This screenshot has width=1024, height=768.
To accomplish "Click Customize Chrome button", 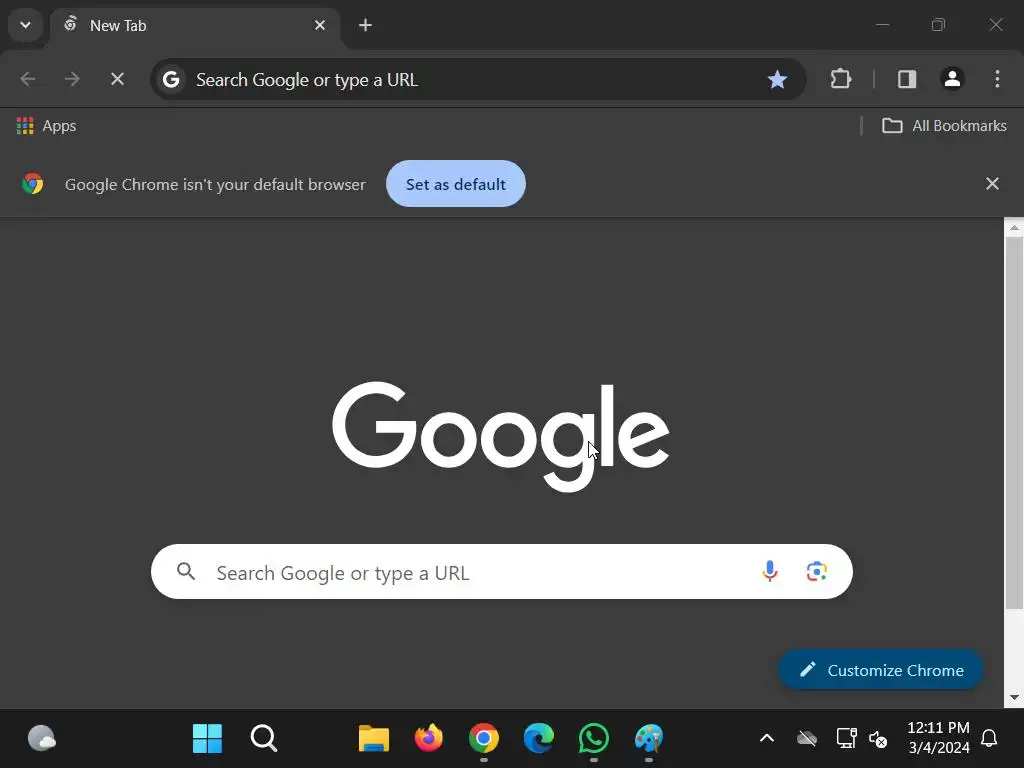I will [x=881, y=670].
